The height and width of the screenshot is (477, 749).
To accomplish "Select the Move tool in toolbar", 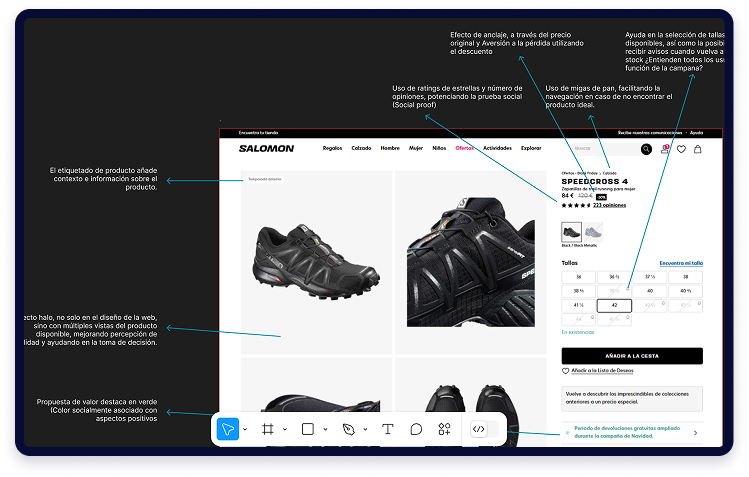I will 229,429.
